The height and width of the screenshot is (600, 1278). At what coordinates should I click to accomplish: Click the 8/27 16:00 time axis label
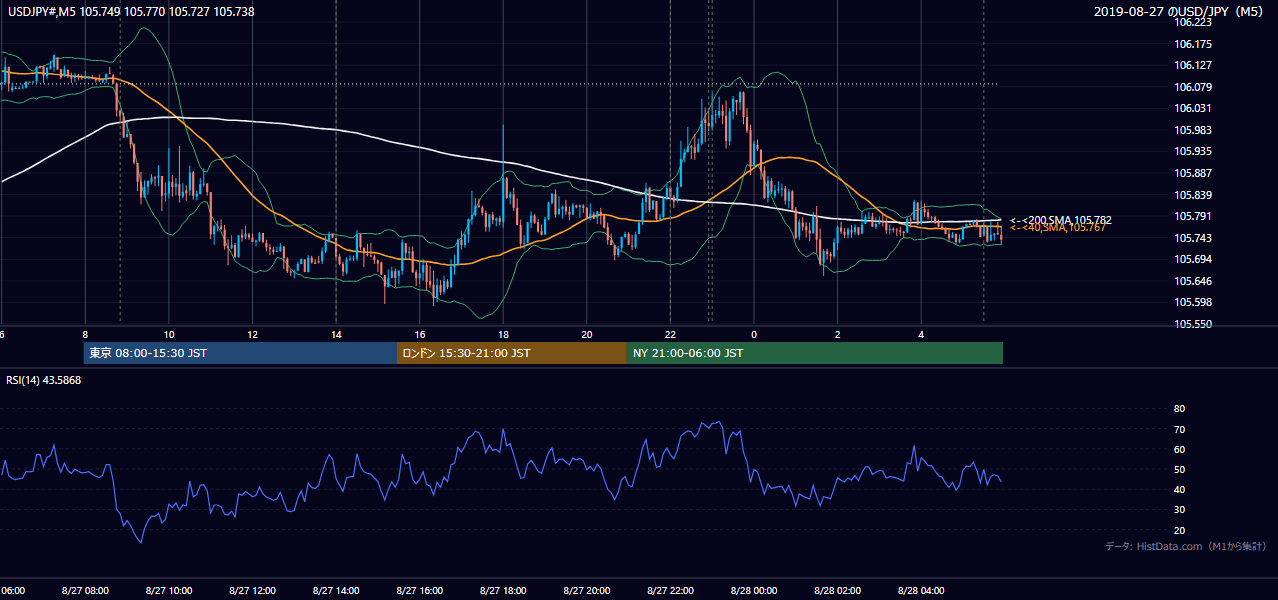tap(419, 591)
